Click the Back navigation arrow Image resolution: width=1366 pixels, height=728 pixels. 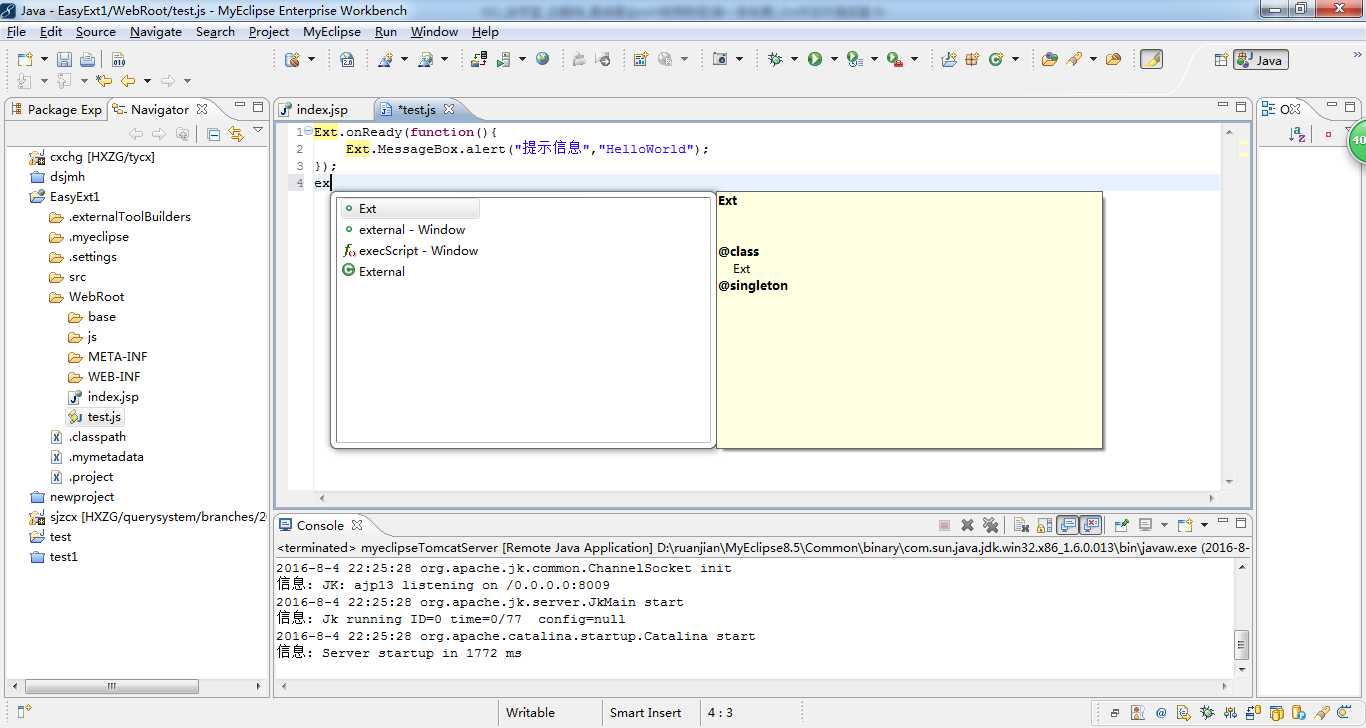click(128, 81)
